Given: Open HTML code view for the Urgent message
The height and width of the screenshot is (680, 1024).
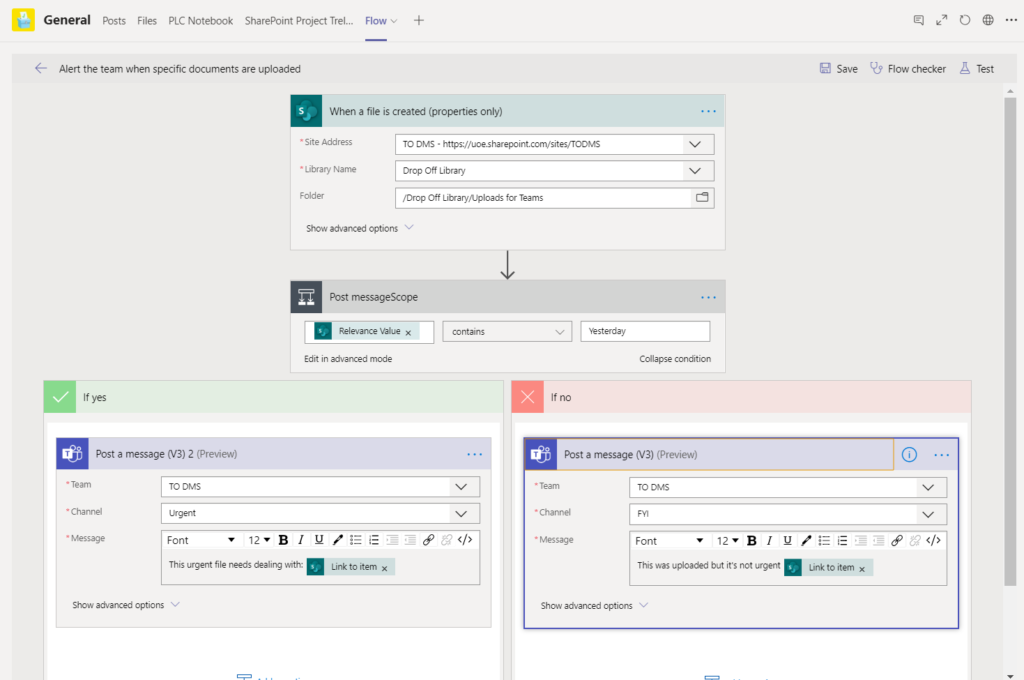Looking at the screenshot, I should 464,539.
